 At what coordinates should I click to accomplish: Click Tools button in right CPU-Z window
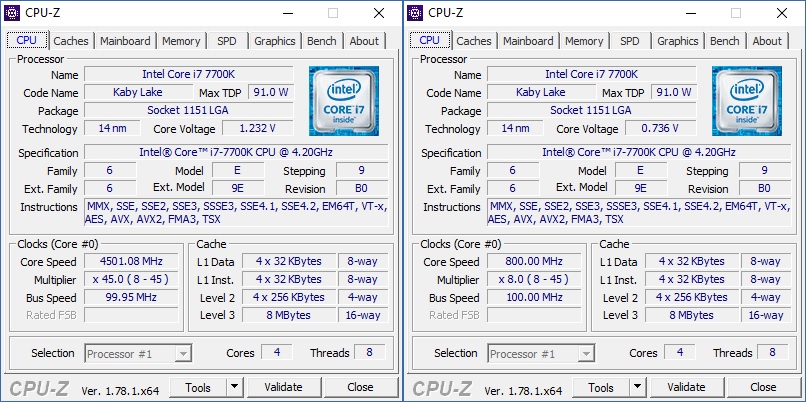tap(601, 387)
